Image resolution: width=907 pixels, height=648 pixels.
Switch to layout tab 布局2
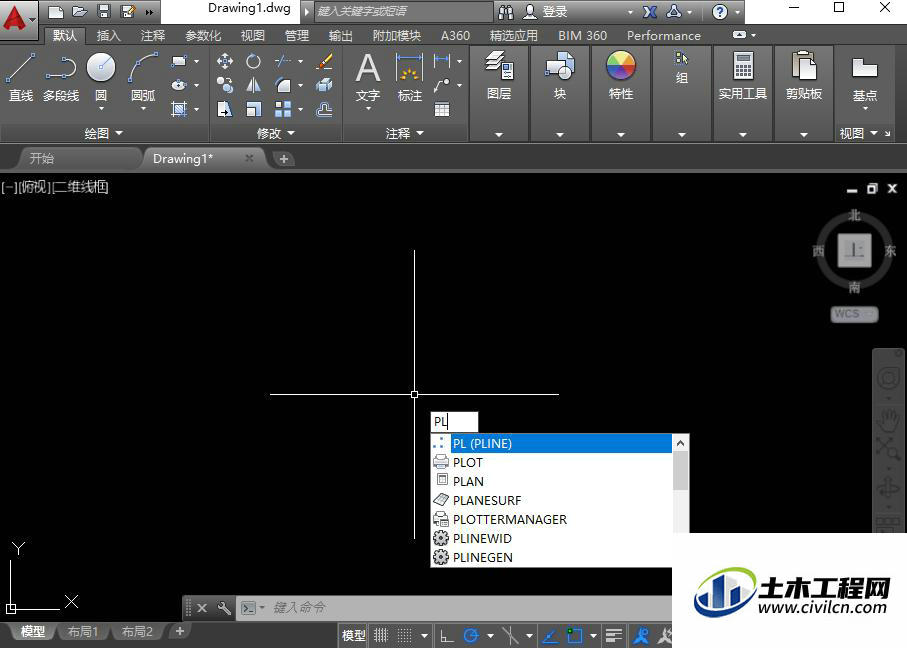point(137,631)
